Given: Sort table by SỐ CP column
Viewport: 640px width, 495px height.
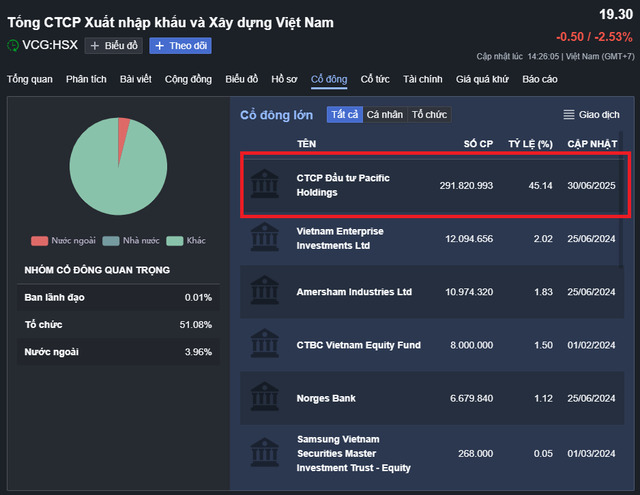Looking at the screenshot, I should click(478, 144).
